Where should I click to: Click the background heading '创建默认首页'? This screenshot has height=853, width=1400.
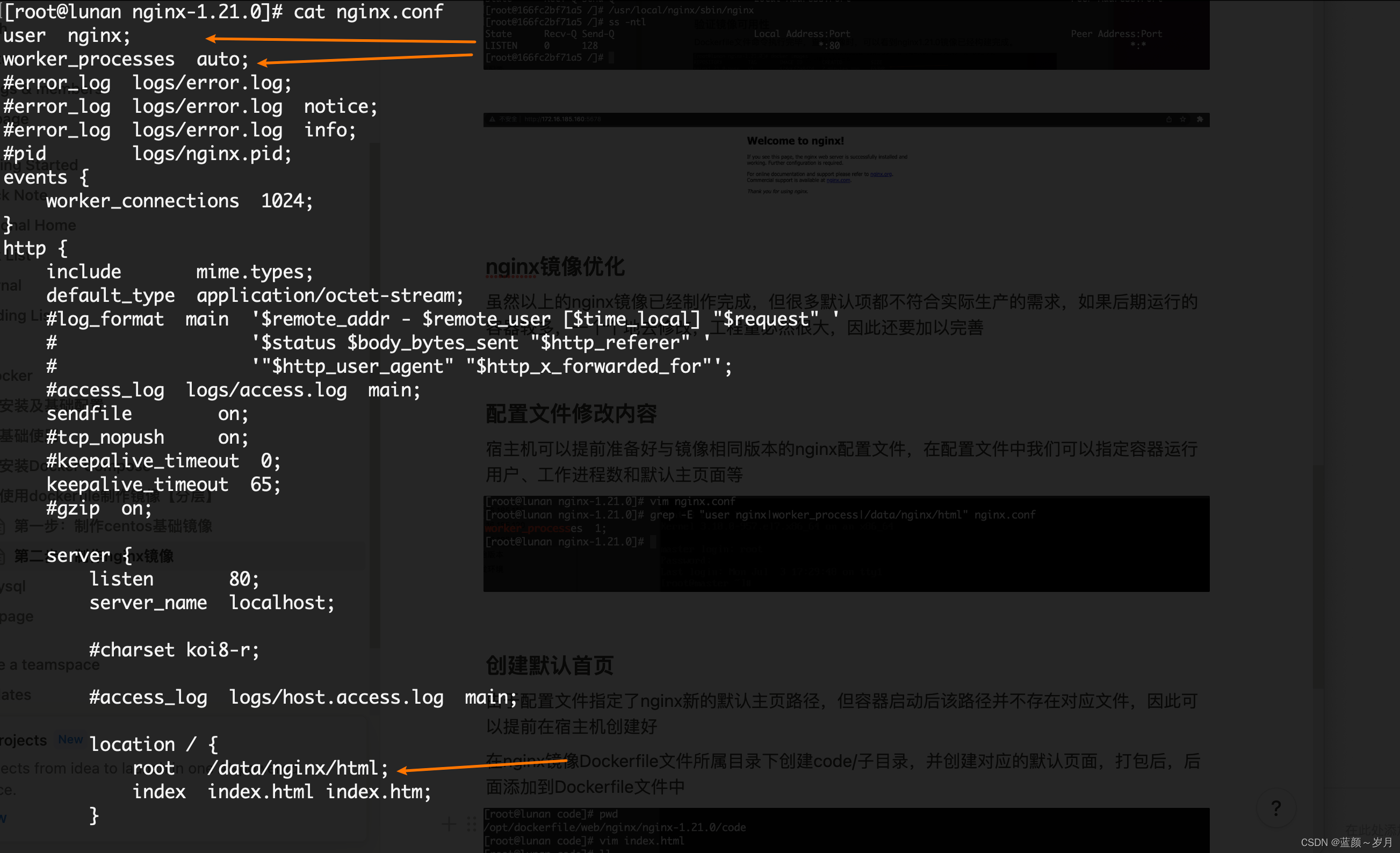pos(550,665)
